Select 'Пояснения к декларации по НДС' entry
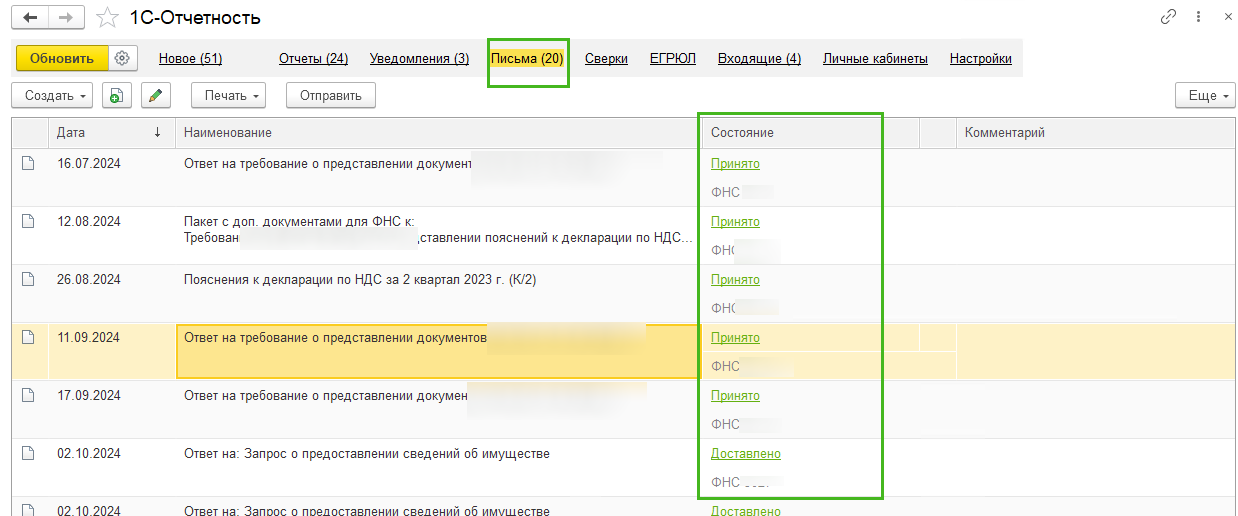This screenshot has height=516, width=1238. [x=360, y=279]
